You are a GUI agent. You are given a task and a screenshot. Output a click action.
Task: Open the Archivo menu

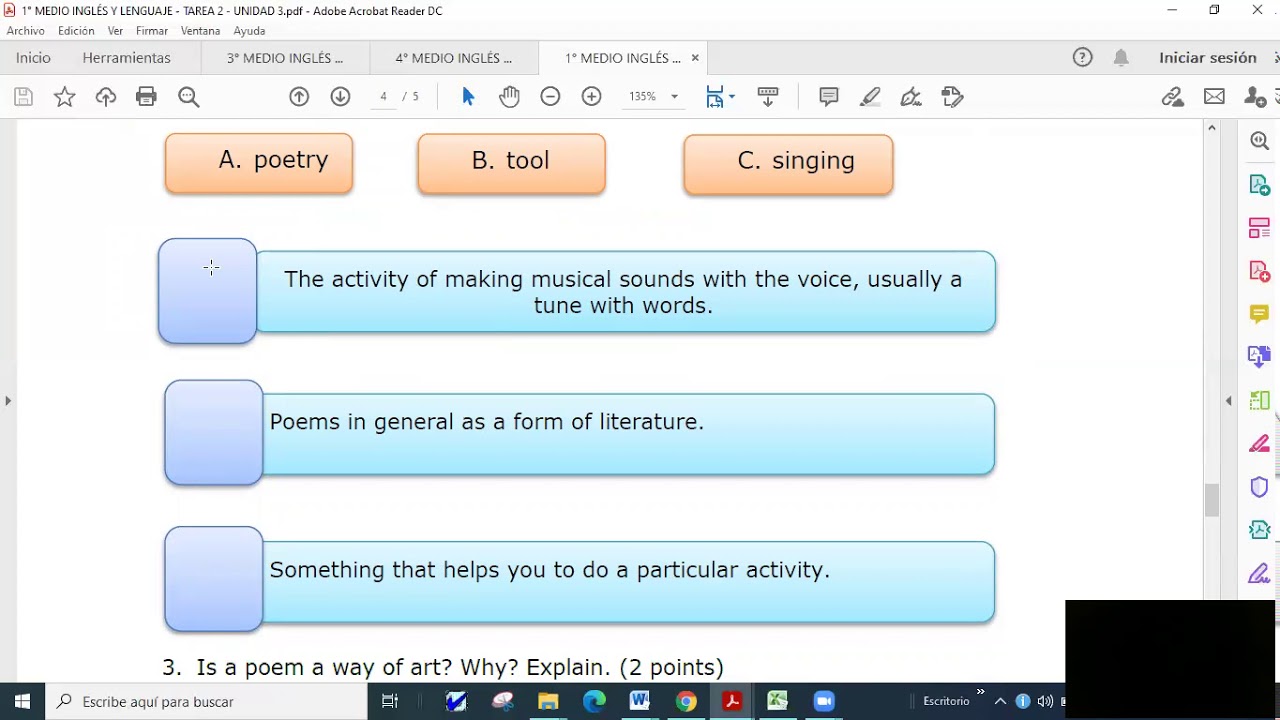click(26, 31)
